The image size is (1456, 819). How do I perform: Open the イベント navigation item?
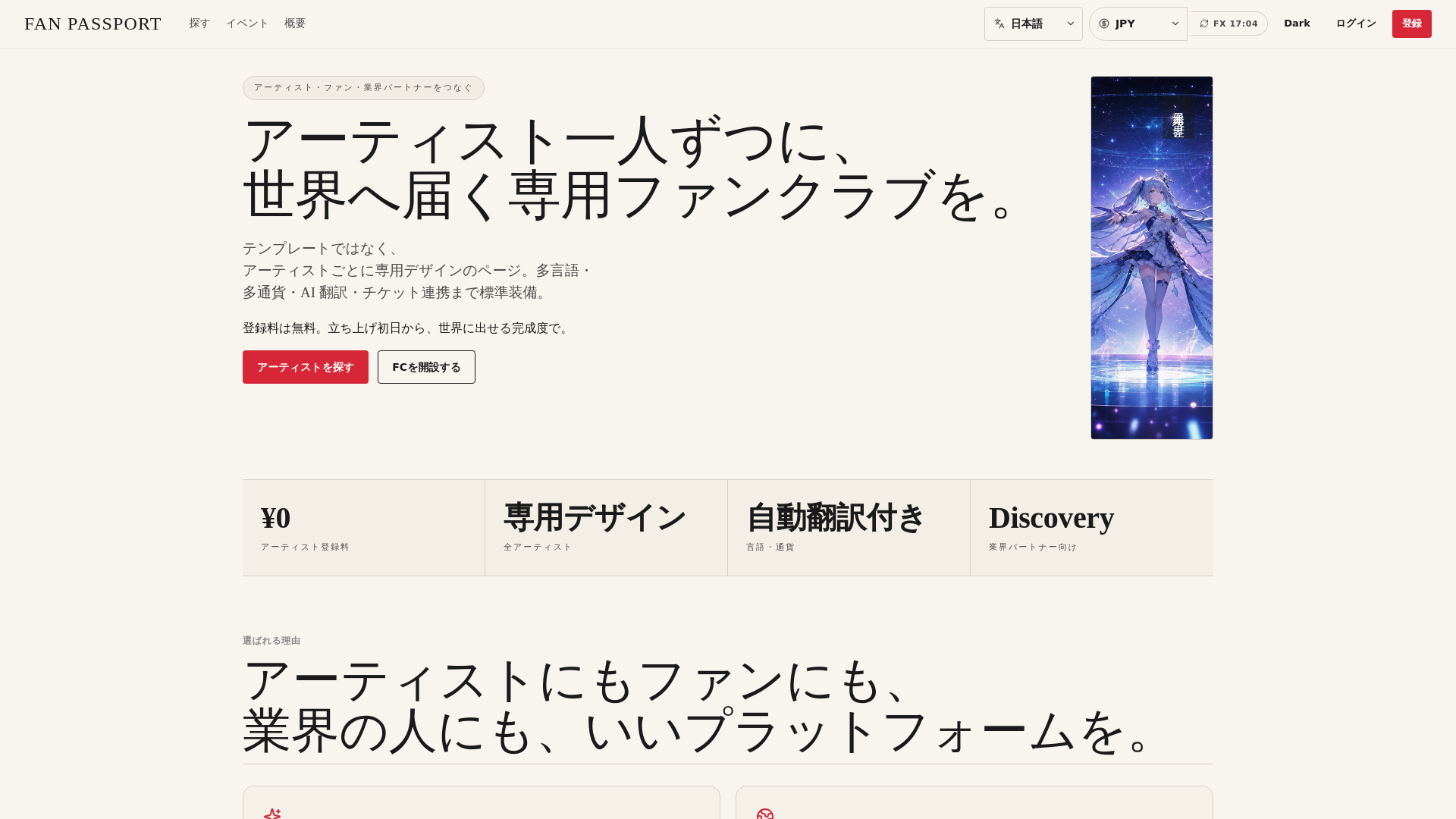coord(247,24)
